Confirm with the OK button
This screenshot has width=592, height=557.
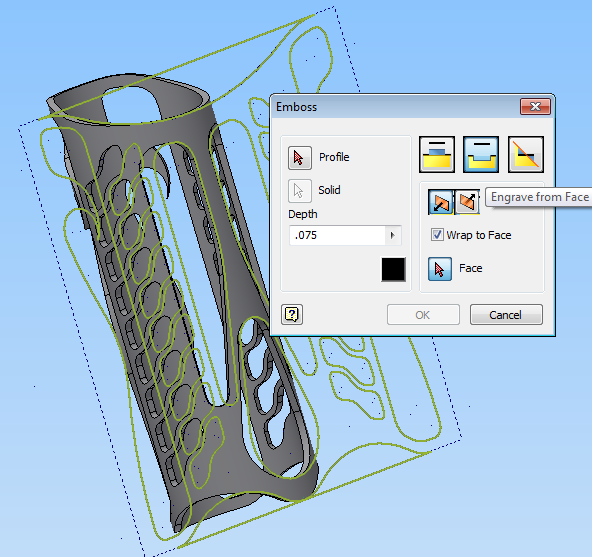click(x=423, y=315)
